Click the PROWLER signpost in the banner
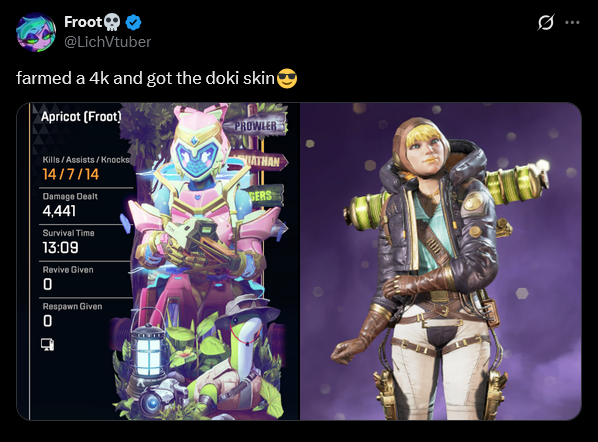The image size is (598, 442). click(255, 126)
